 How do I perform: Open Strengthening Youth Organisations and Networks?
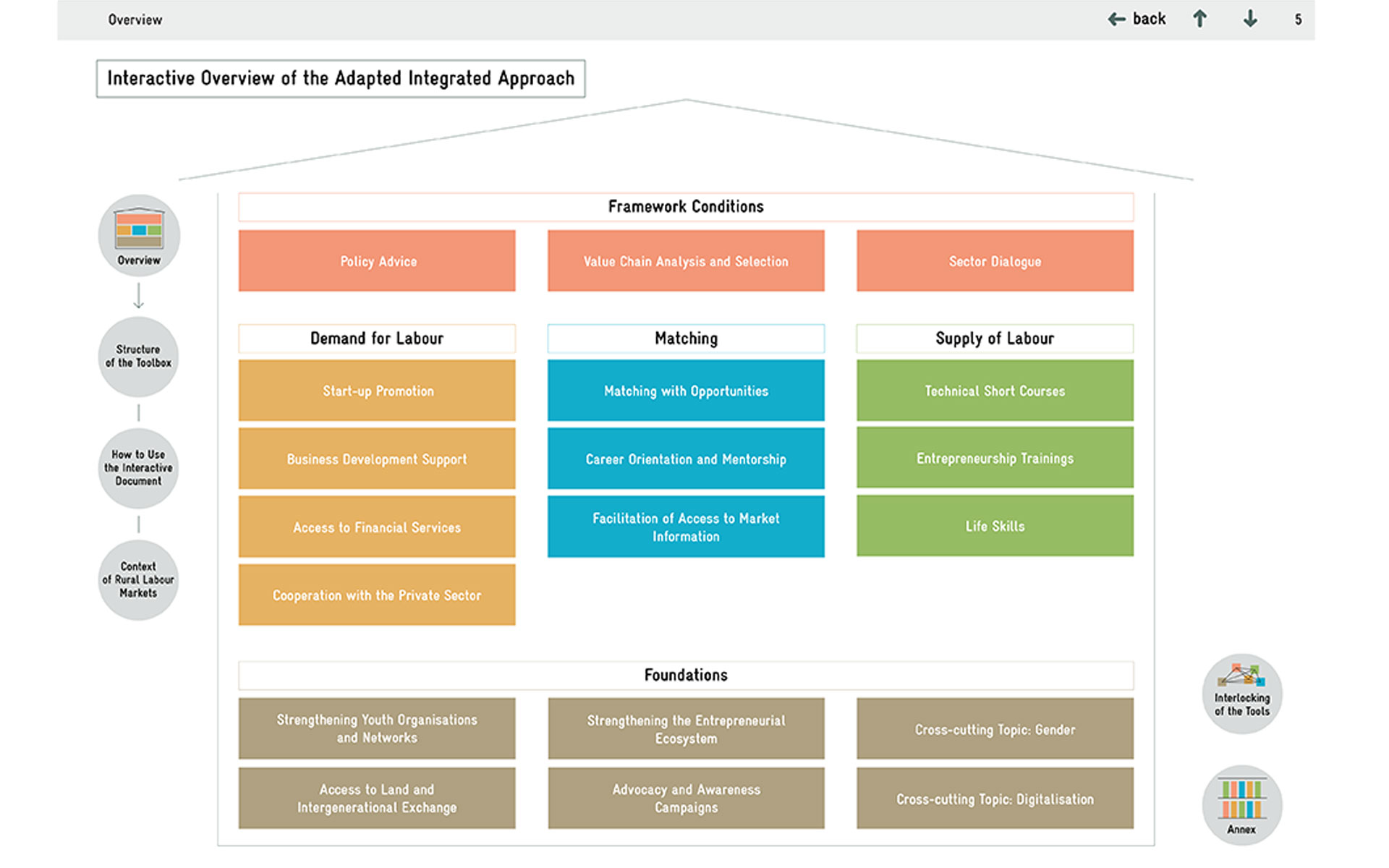pos(377,728)
